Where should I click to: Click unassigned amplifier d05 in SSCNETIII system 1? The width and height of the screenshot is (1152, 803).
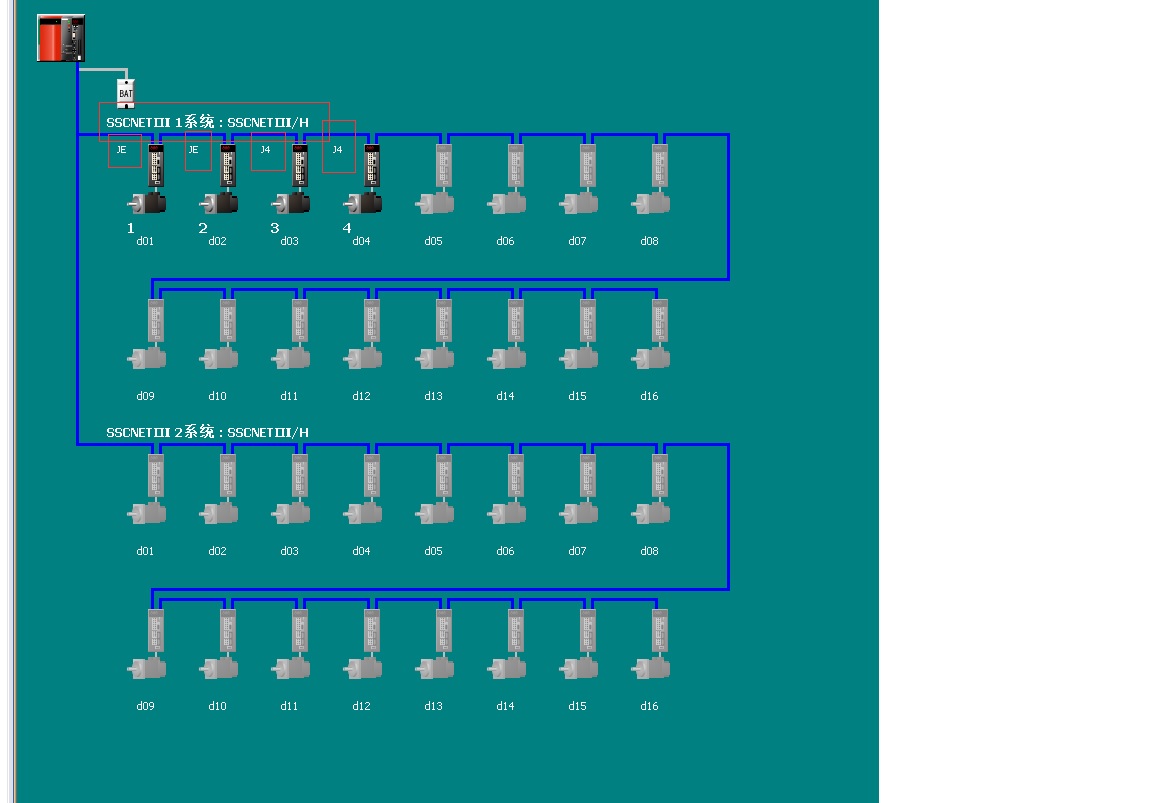pos(443,166)
